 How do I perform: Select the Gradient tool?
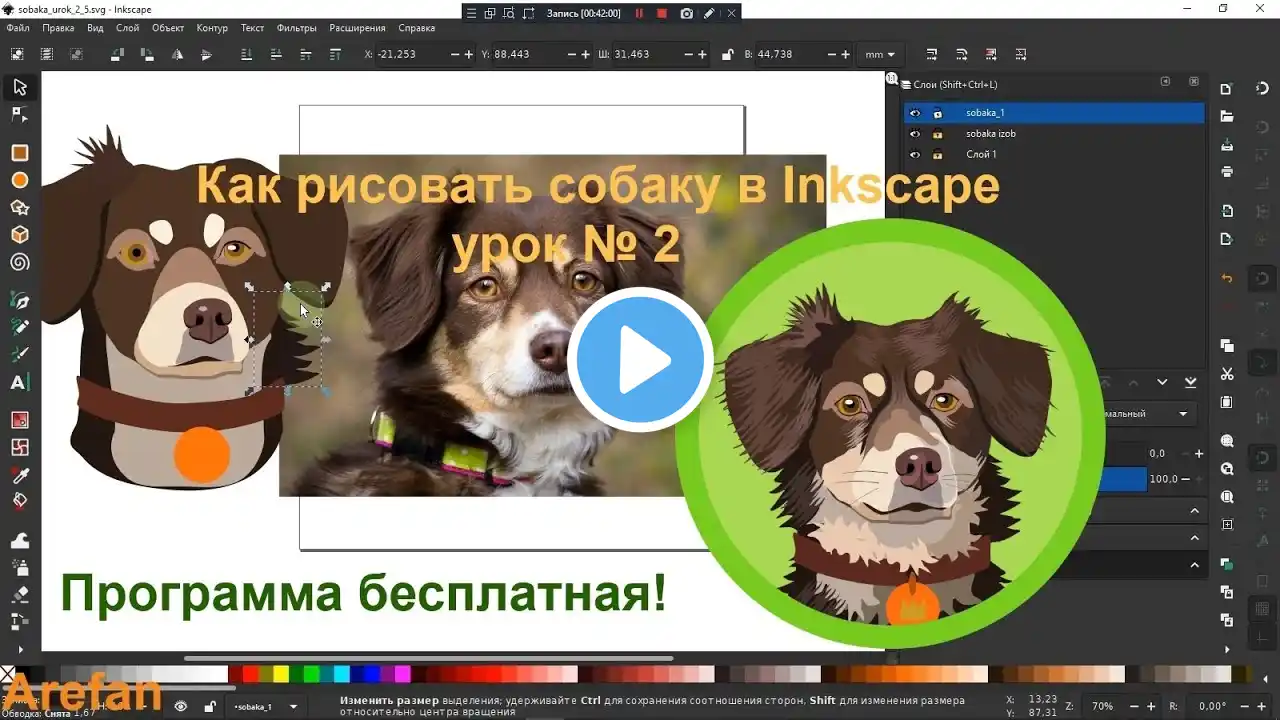coord(19,420)
